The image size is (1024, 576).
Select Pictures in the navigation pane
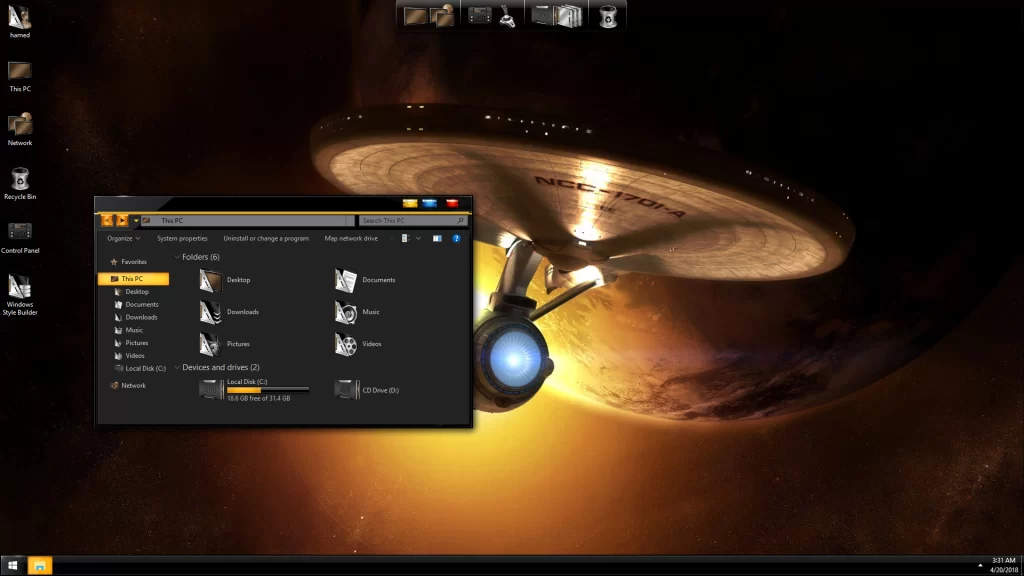(x=136, y=343)
